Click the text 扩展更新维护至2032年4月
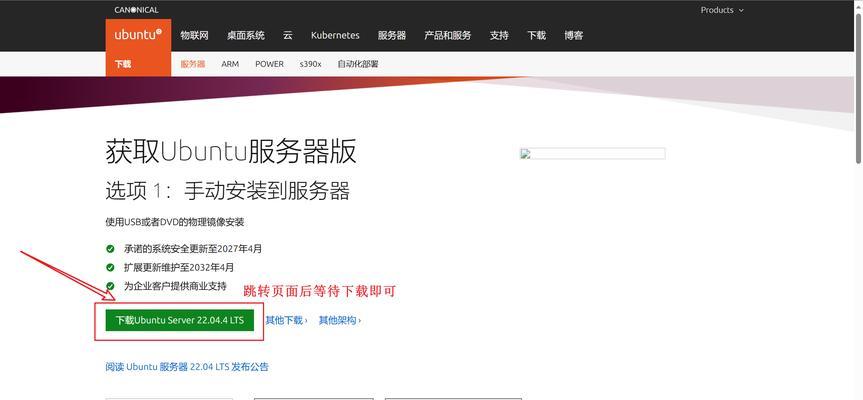The image size is (863, 400). (179, 267)
